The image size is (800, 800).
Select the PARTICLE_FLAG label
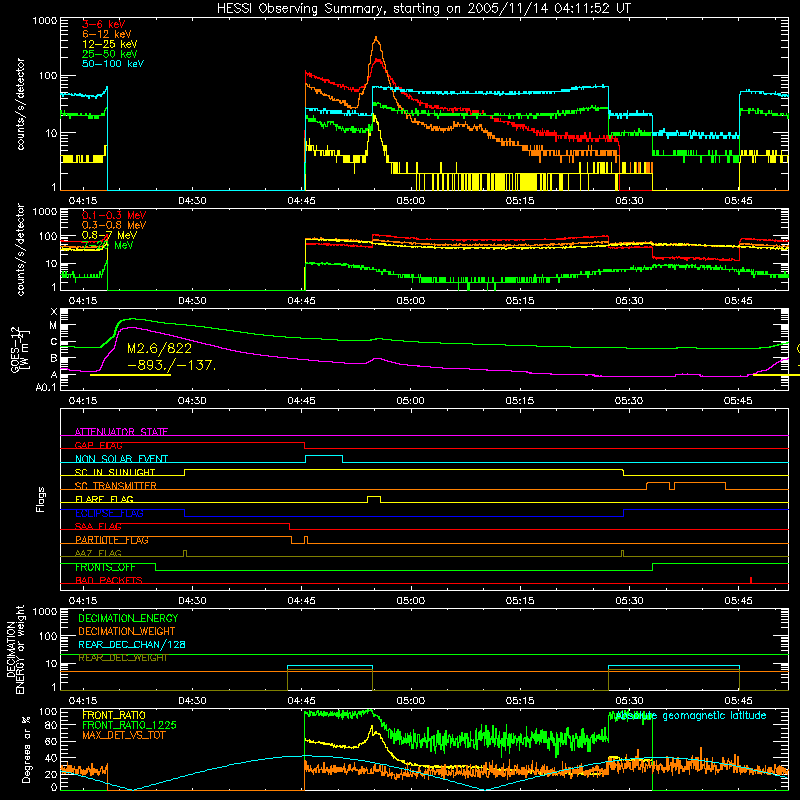(112, 540)
